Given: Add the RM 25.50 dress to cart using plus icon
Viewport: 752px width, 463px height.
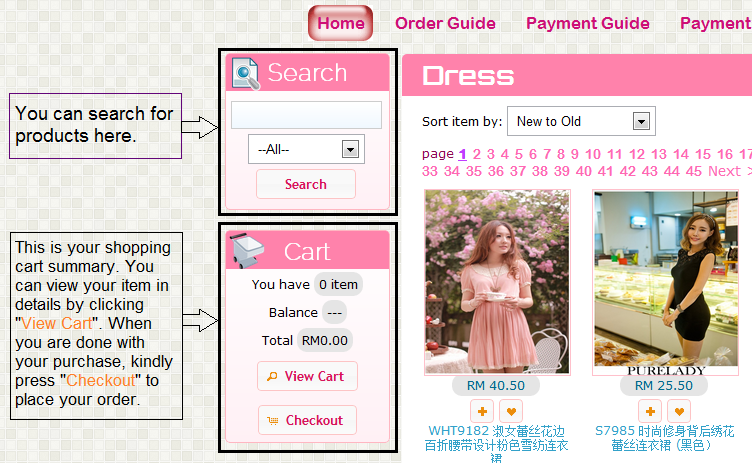Looking at the screenshot, I should (x=650, y=411).
